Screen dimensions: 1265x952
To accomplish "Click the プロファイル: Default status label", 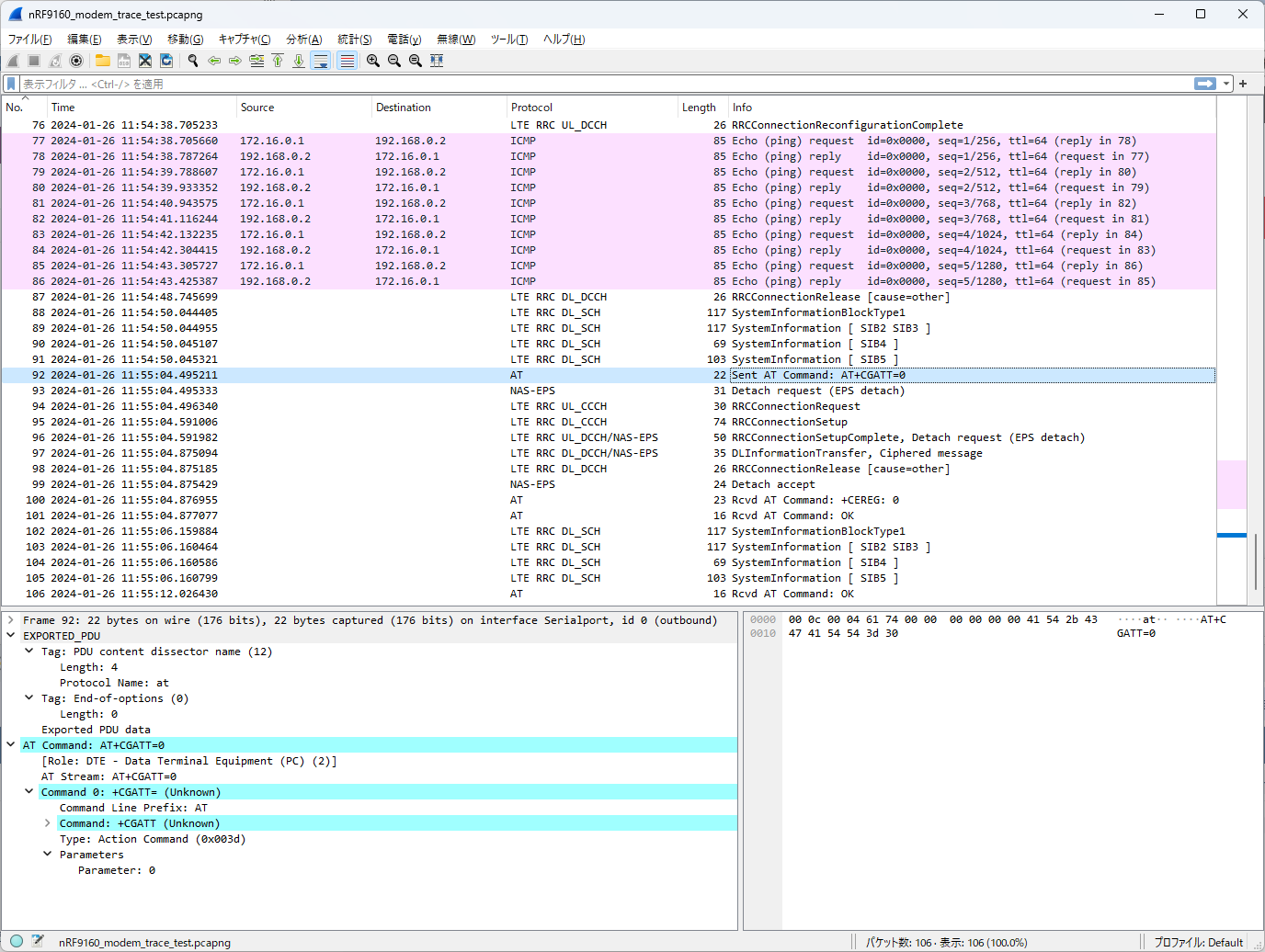I will click(1198, 942).
